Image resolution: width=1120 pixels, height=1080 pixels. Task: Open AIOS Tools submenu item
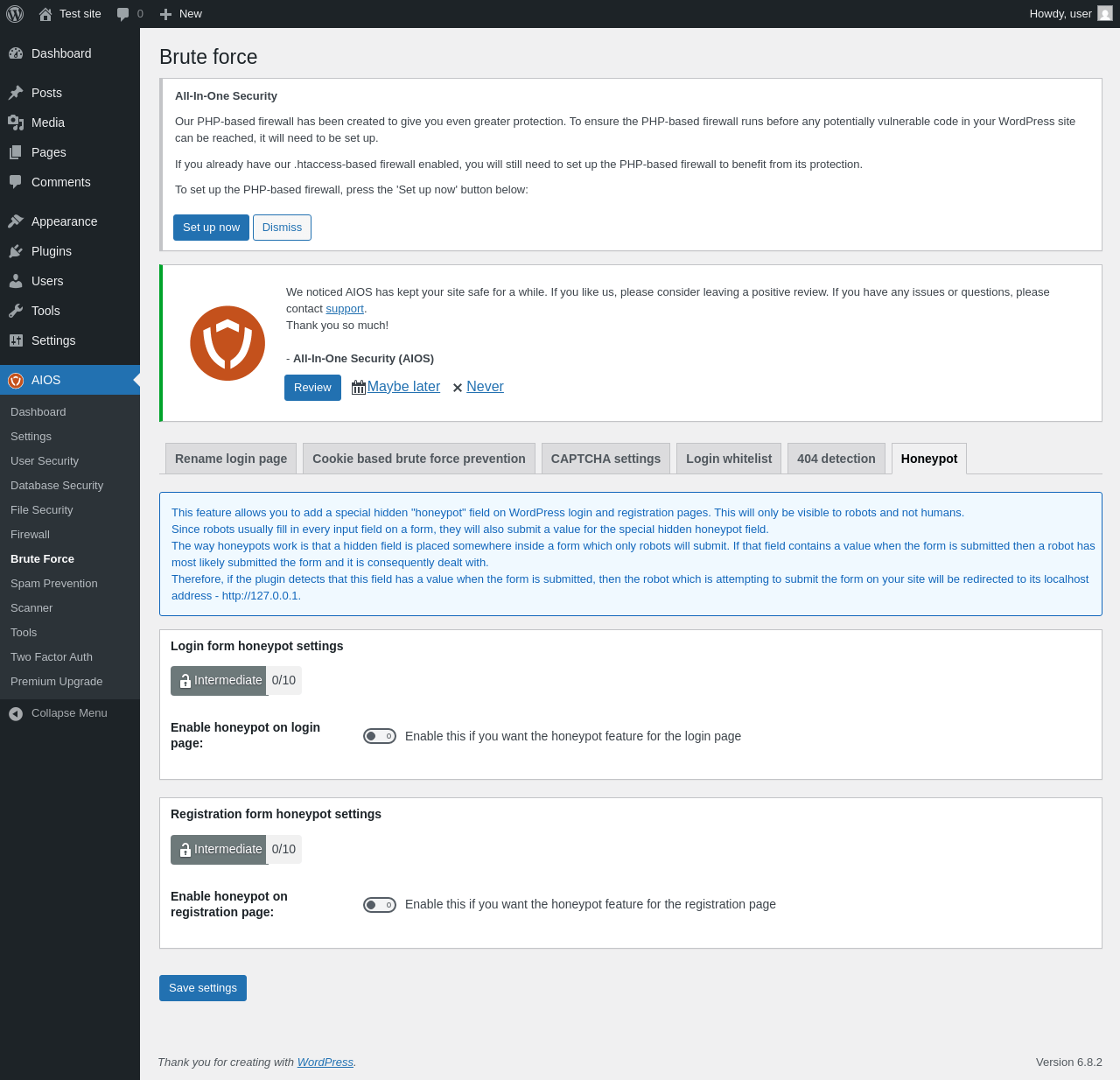(x=70, y=633)
